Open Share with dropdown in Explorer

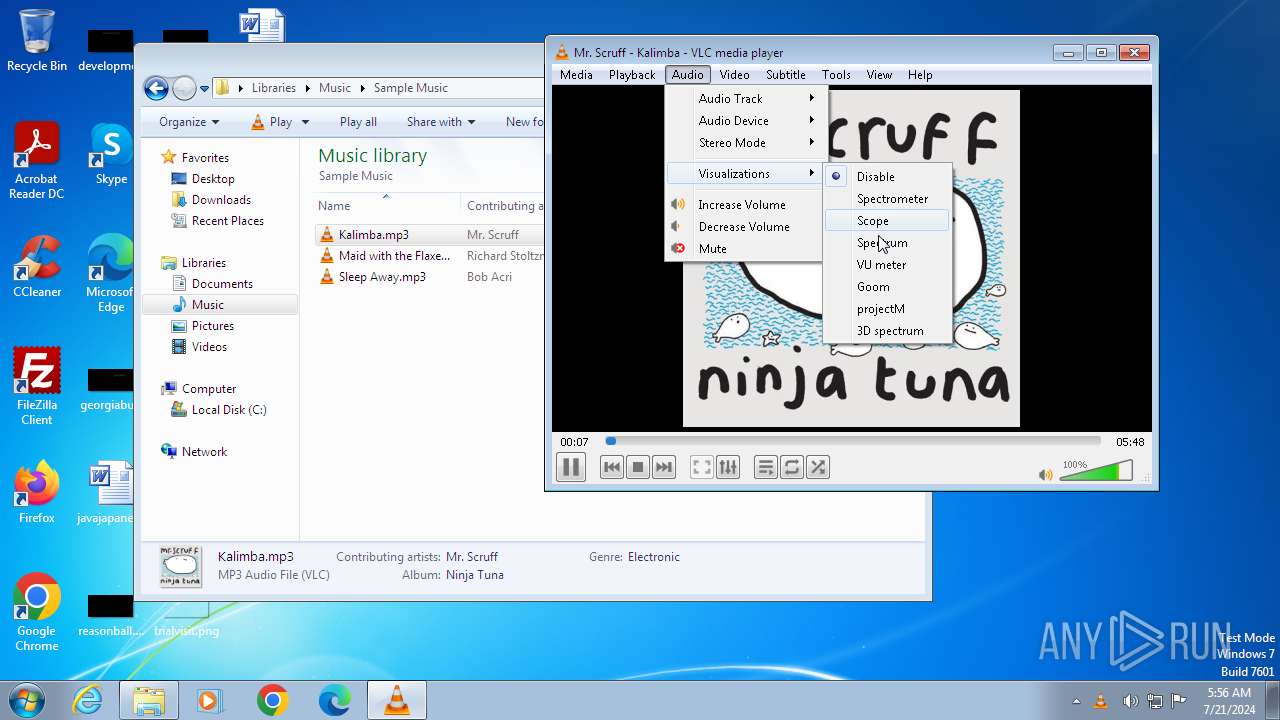coord(441,122)
